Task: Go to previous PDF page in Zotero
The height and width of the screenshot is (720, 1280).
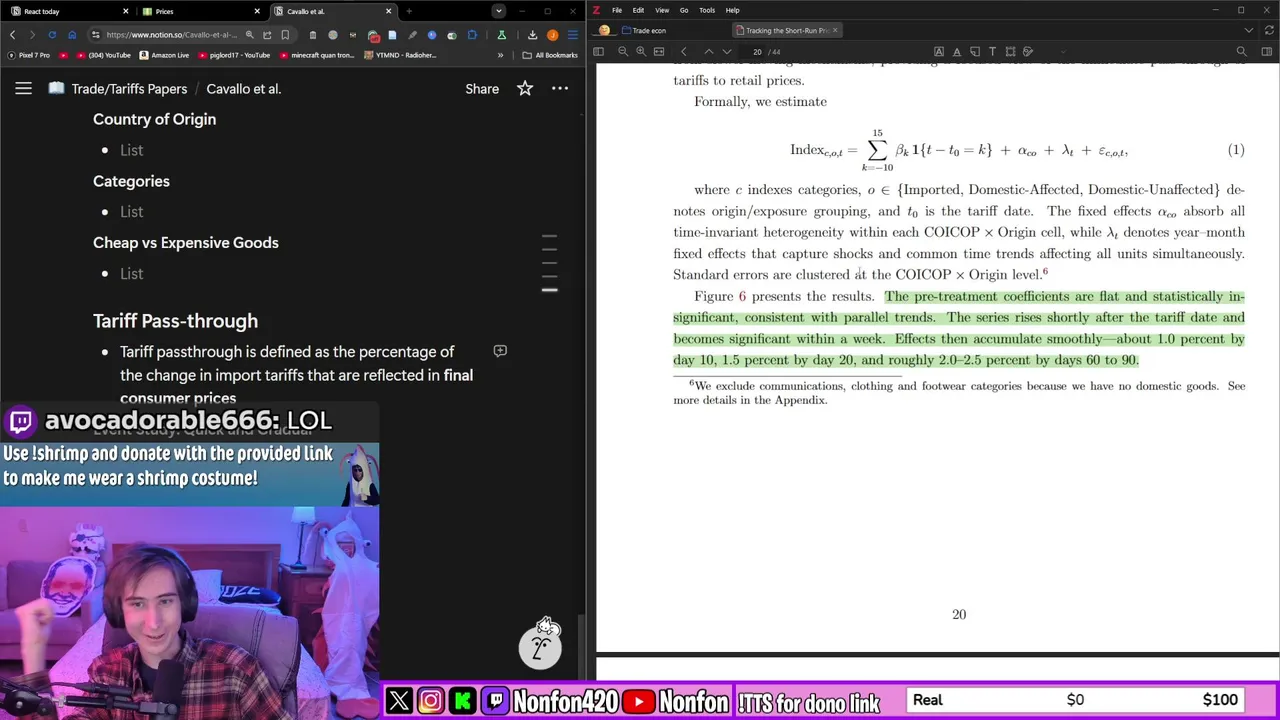Action: [709, 51]
